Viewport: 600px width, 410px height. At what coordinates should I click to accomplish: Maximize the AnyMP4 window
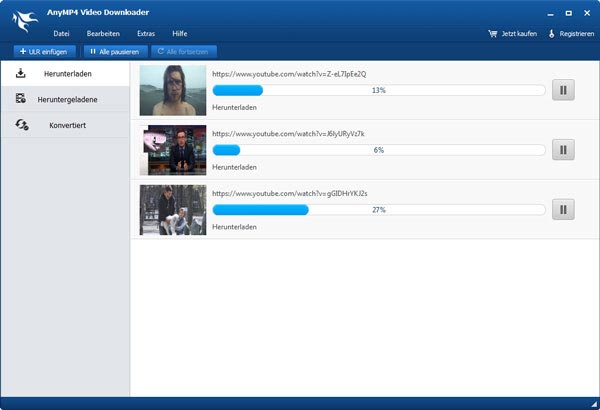pos(569,13)
